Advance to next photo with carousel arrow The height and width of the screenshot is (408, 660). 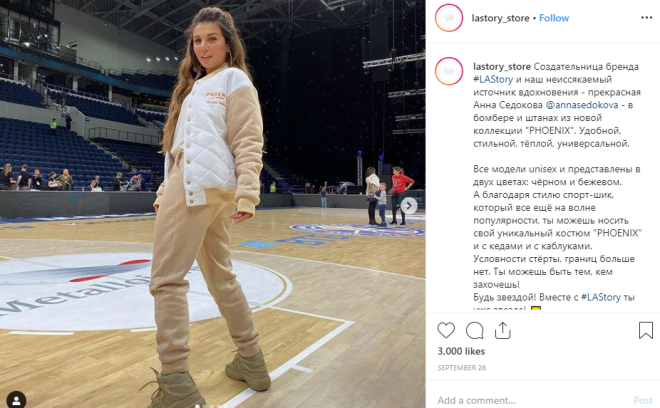409,205
